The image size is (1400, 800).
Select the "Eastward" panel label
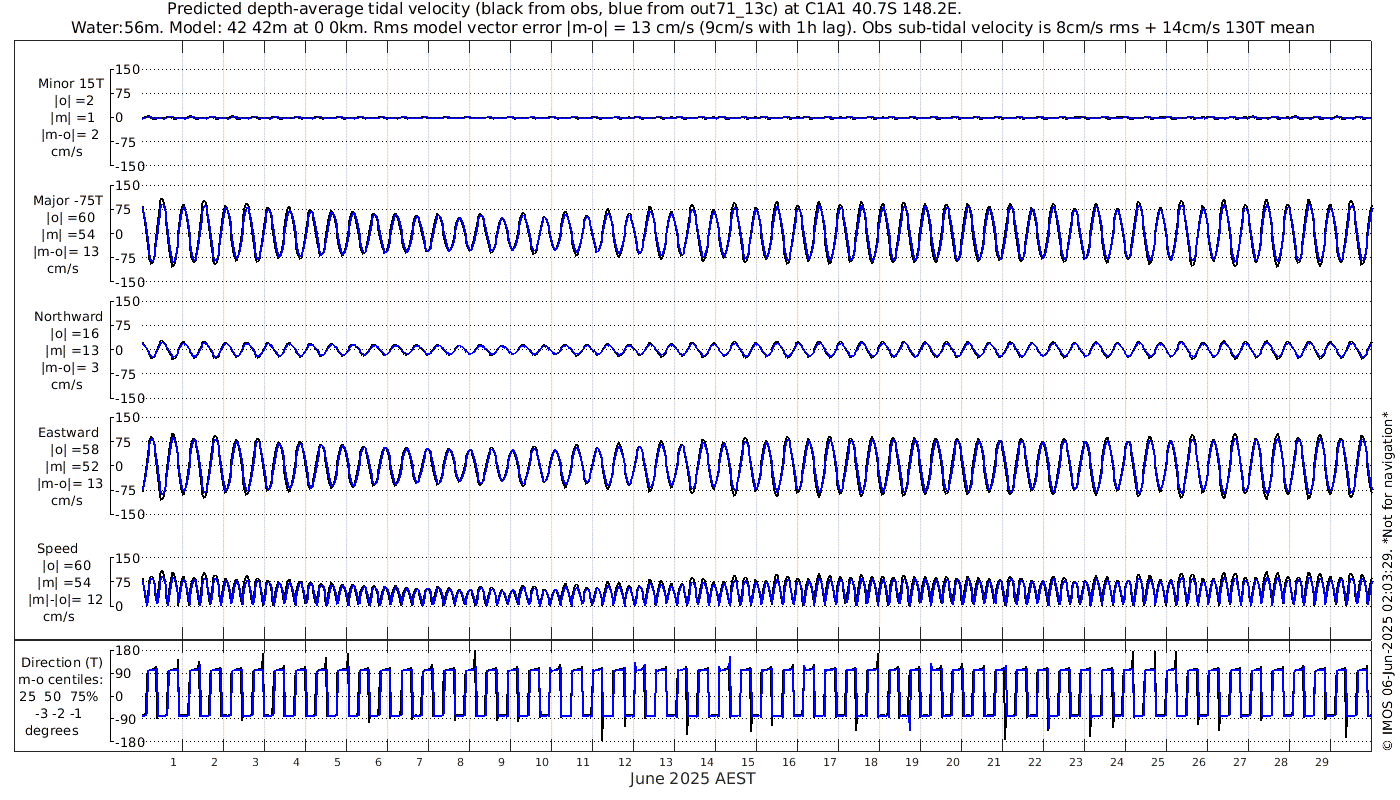click(69, 433)
